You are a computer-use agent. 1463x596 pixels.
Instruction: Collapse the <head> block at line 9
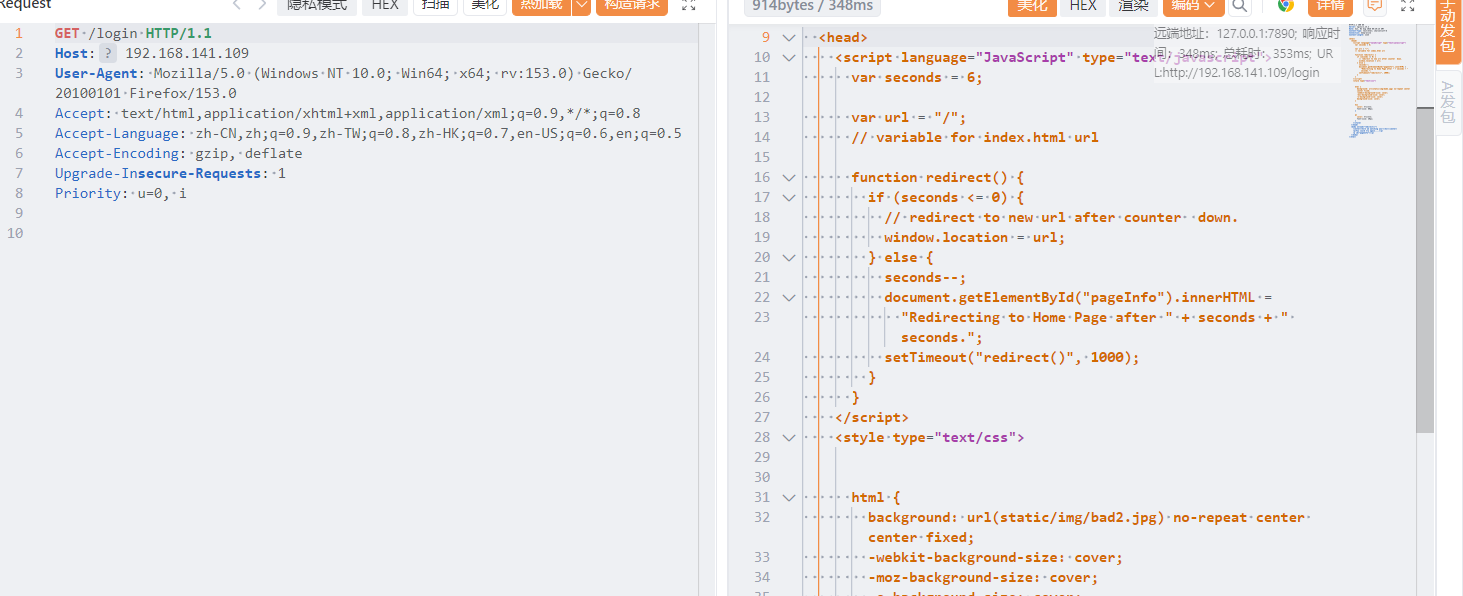coord(789,38)
